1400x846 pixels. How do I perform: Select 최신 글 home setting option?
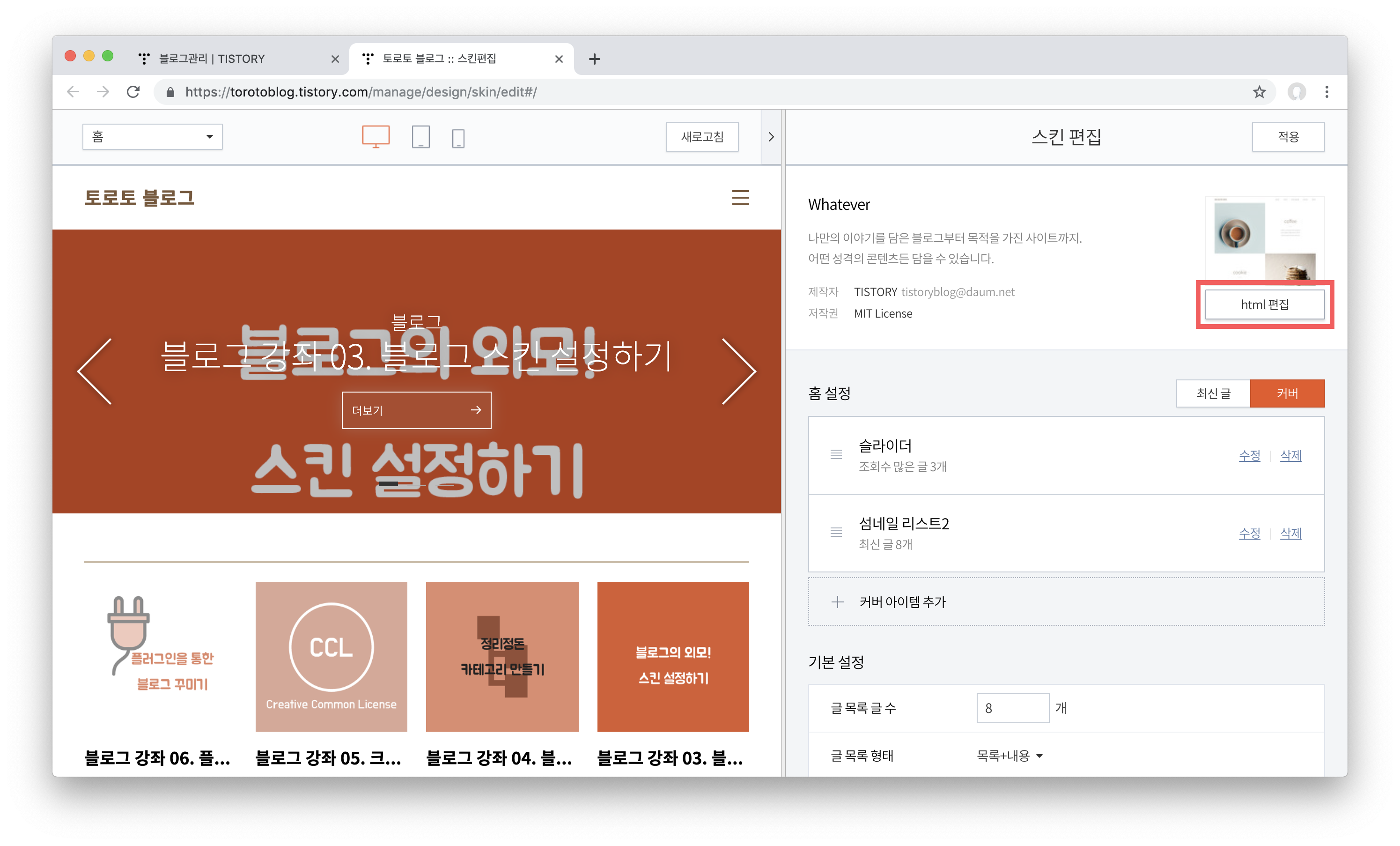(1213, 393)
